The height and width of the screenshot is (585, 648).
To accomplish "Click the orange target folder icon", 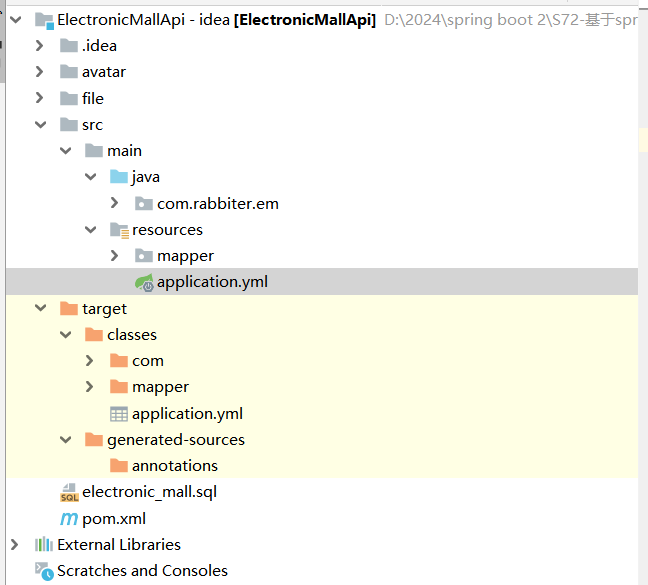I will coord(69,309).
